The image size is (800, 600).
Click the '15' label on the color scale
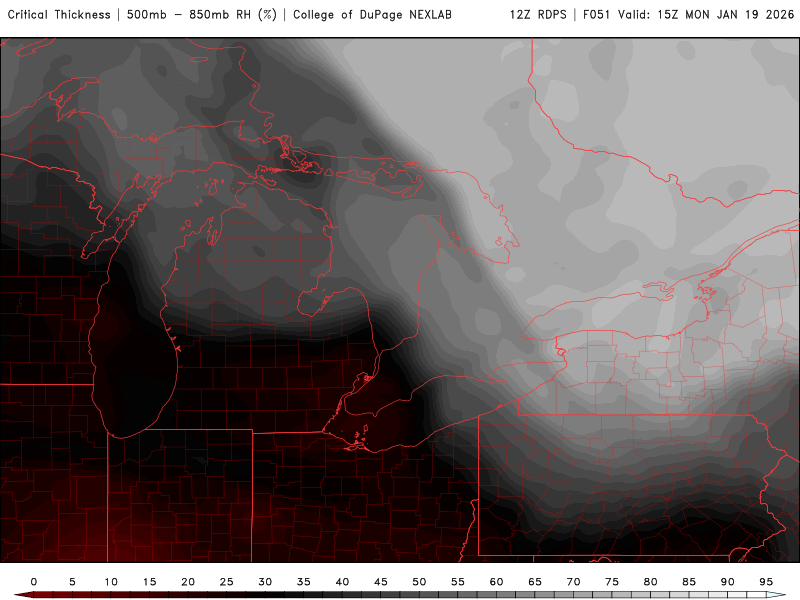pos(149,582)
